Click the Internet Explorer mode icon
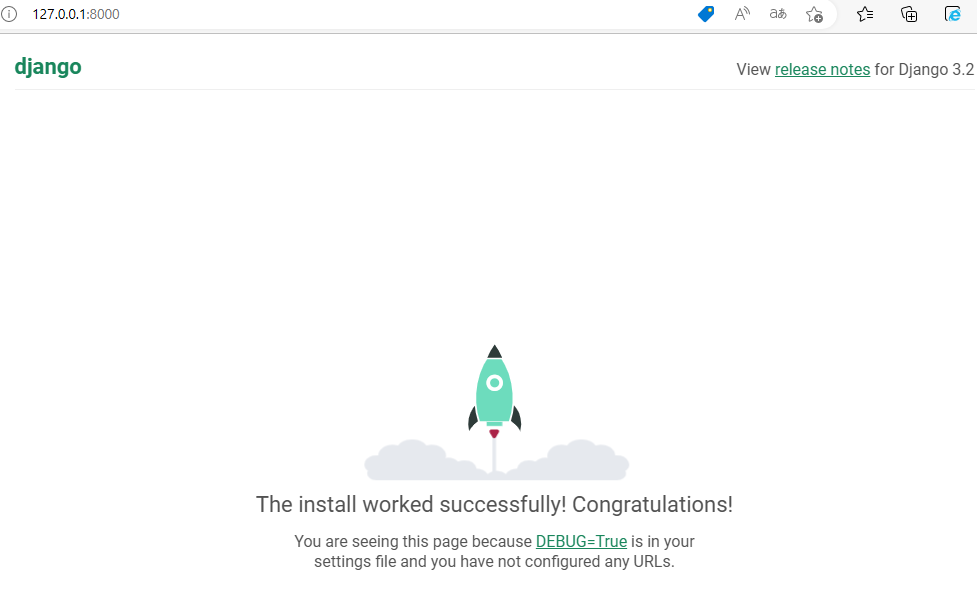Image resolution: width=977 pixels, height=590 pixels. tap(953, 14)
